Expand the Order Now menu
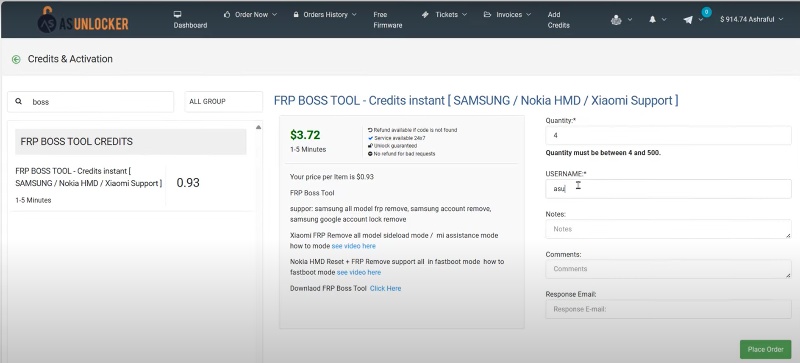The height and width of the screenshot is (363, 800). [x=251, y=14]
